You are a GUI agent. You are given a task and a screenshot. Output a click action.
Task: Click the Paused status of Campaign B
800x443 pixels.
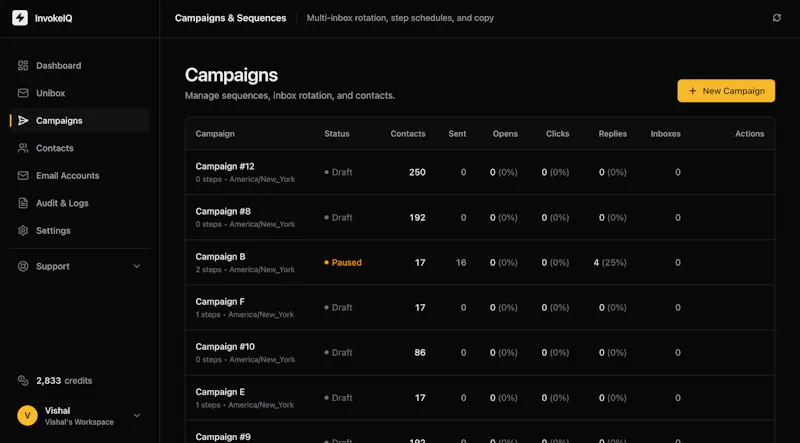click(343, 262)
